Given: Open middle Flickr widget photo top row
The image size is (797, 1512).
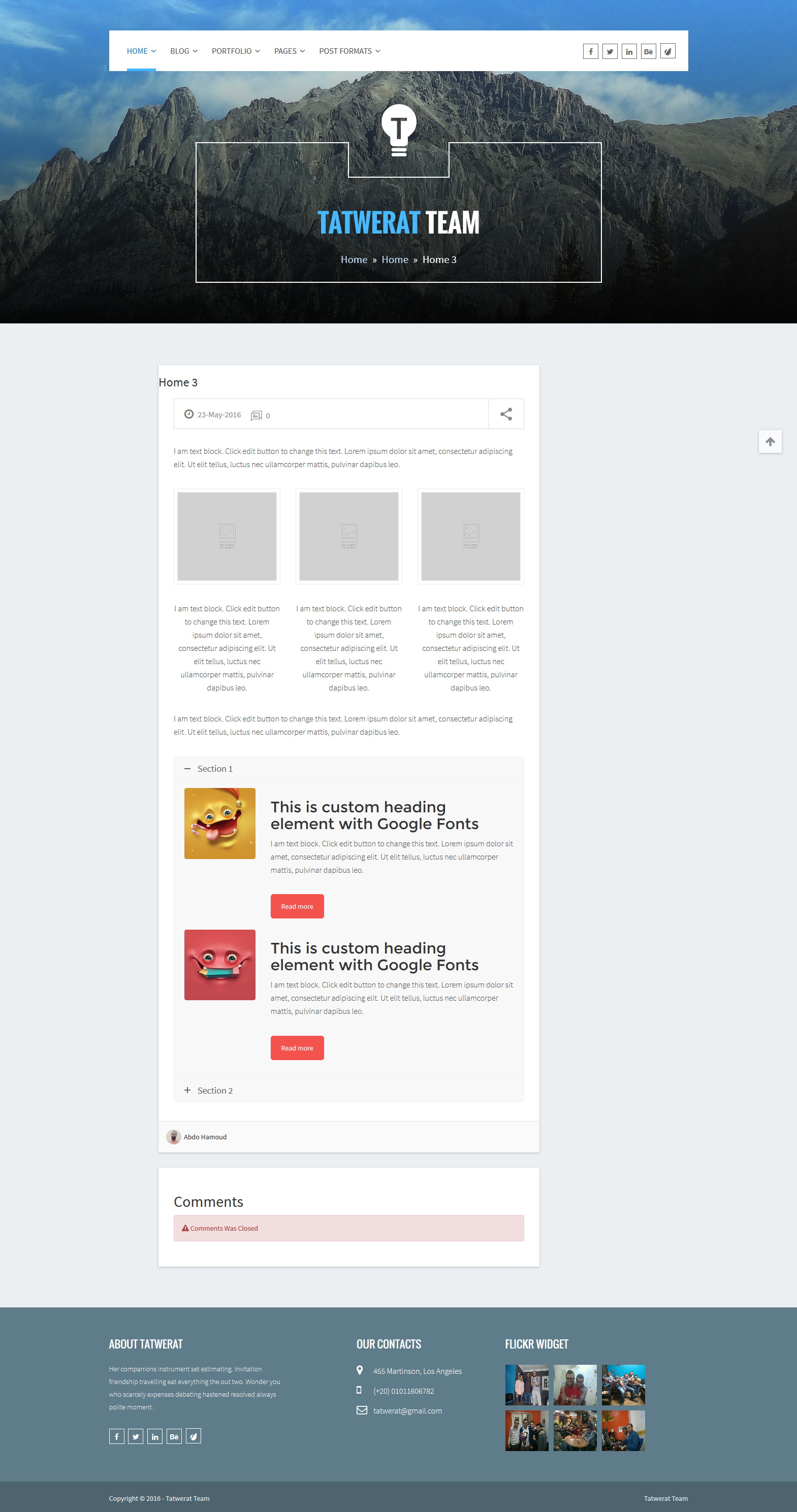Looking at the screenshot, I should (575, 1385).
